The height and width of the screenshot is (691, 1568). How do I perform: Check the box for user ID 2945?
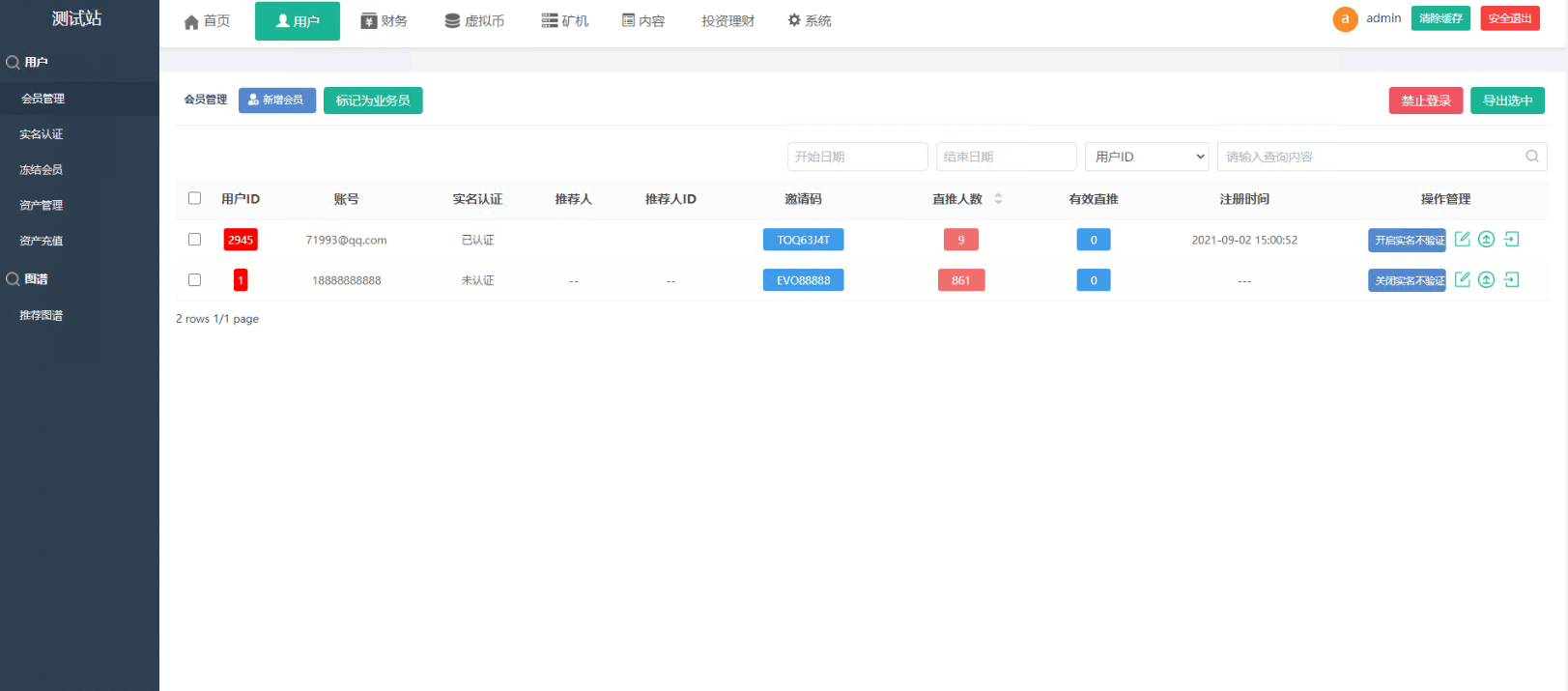[194, 240]
